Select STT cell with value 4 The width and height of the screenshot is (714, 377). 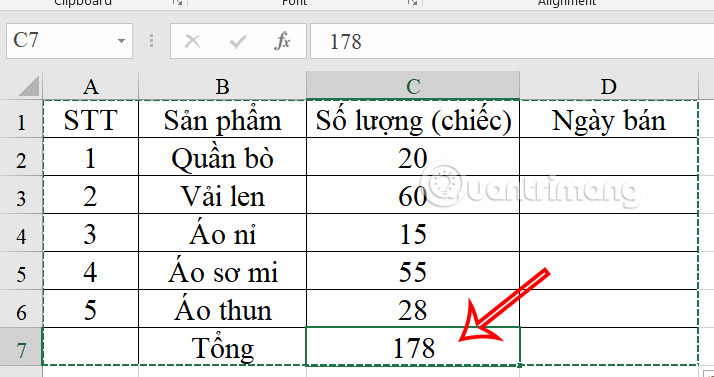[91, 270]
